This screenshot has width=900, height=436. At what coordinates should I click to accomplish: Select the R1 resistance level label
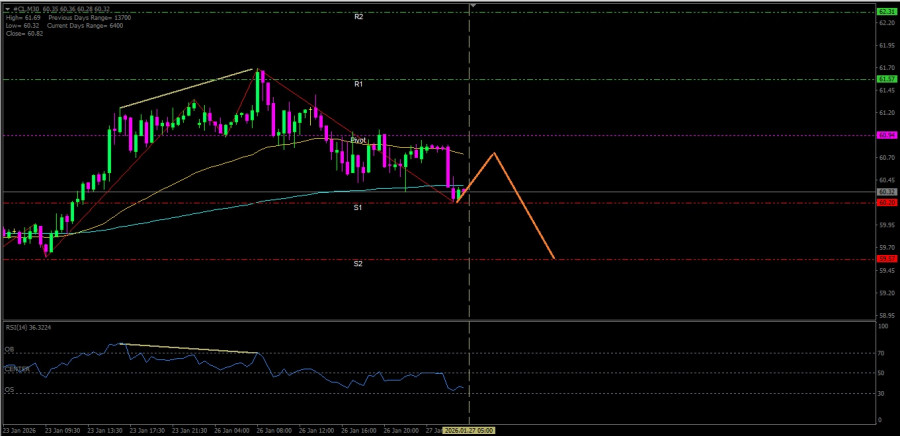358,84
